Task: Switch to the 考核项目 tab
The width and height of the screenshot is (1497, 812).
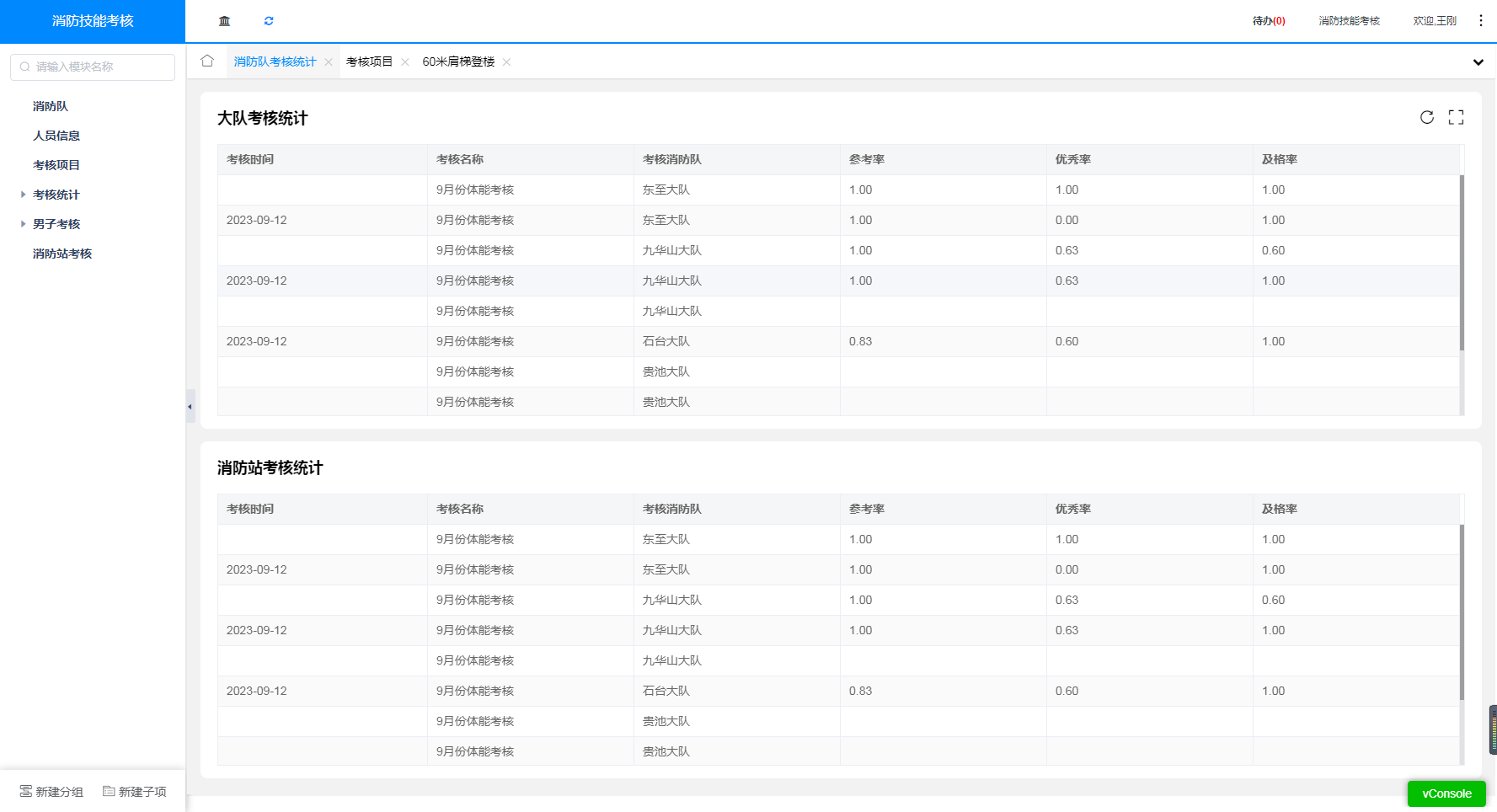Action: (x=369, y=62)
